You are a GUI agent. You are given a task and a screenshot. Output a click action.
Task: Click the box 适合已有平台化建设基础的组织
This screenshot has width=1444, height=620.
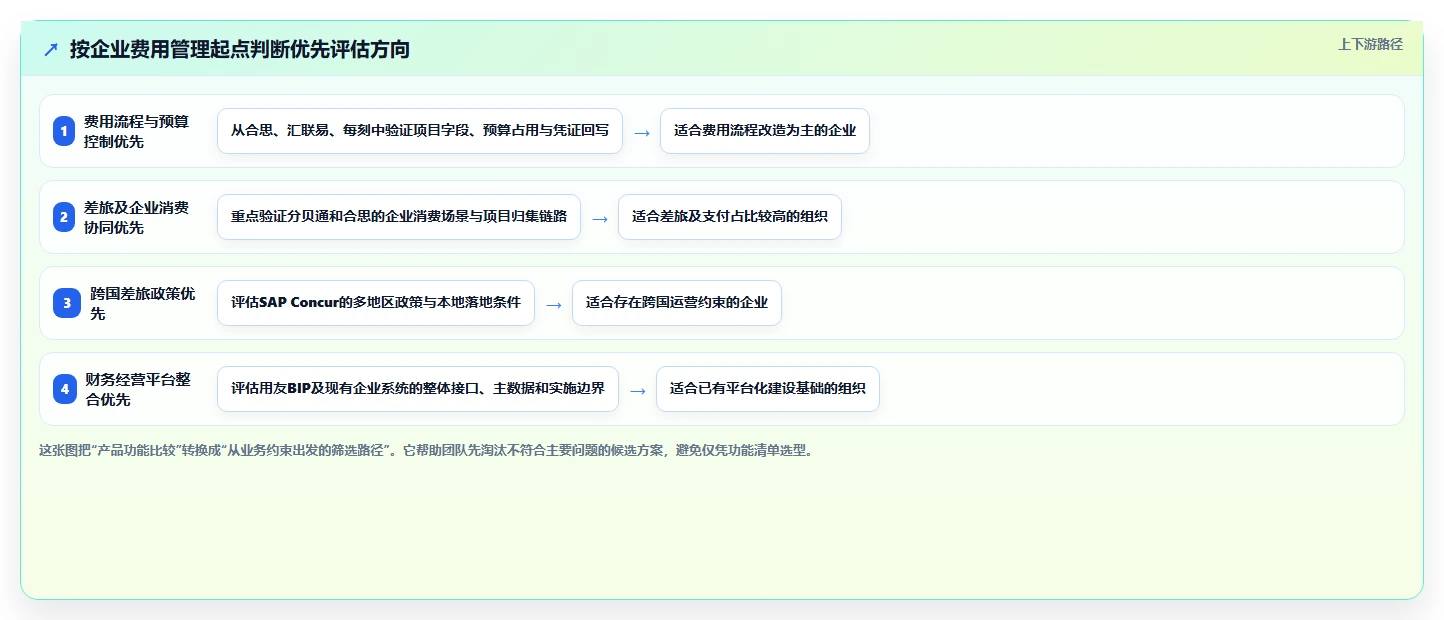[x=768, y=389]
